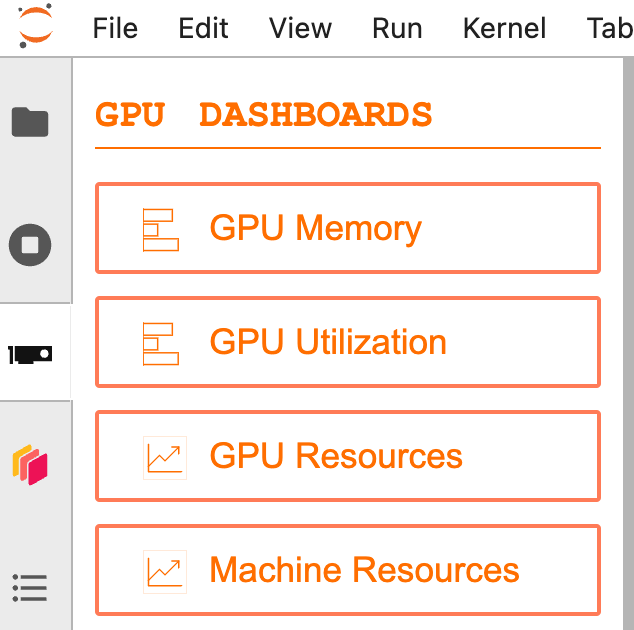The image size is (634, 630).
Task: Launch the GPU Utilization dashboard
Action: click(347, 342)
